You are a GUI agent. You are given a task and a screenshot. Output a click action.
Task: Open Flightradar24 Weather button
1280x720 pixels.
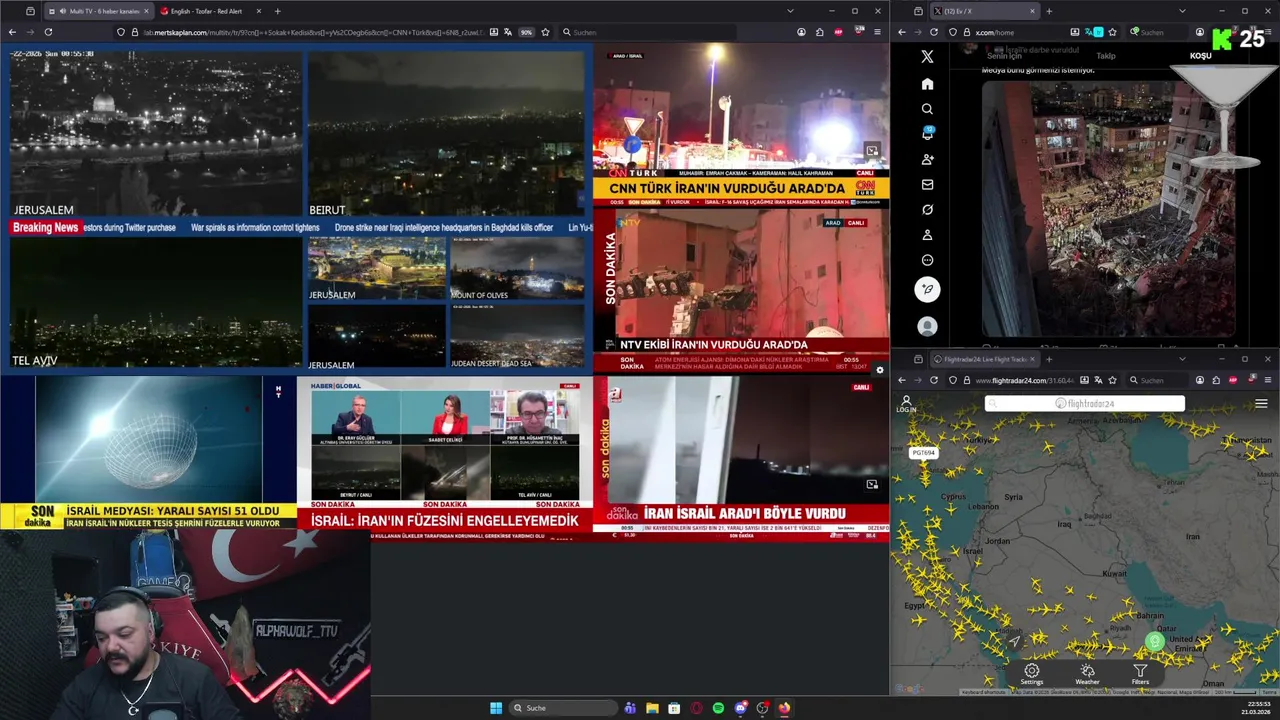tap(1087, 674)
